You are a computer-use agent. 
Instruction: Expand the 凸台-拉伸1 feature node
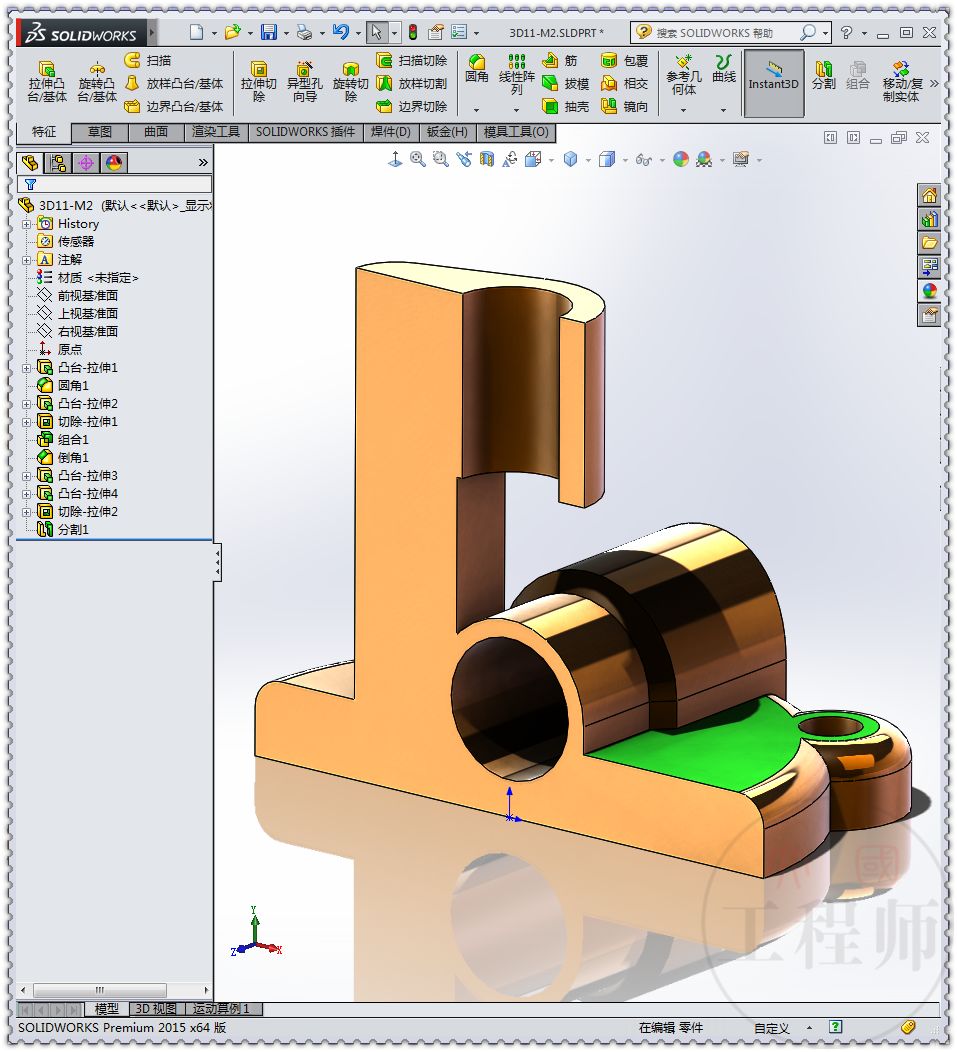point(26,368)
